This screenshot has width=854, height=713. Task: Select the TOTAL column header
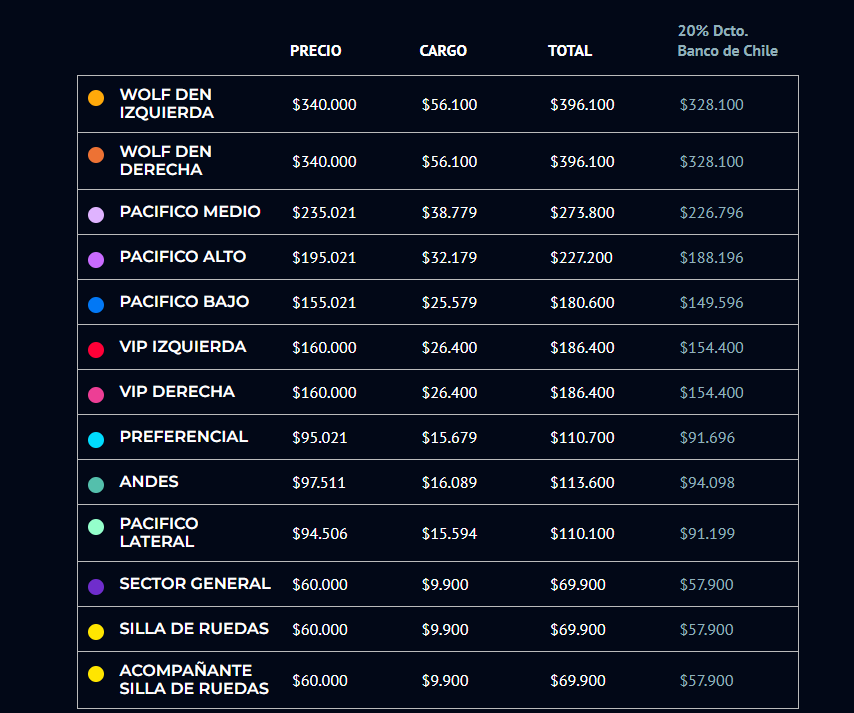click(570, 51)
